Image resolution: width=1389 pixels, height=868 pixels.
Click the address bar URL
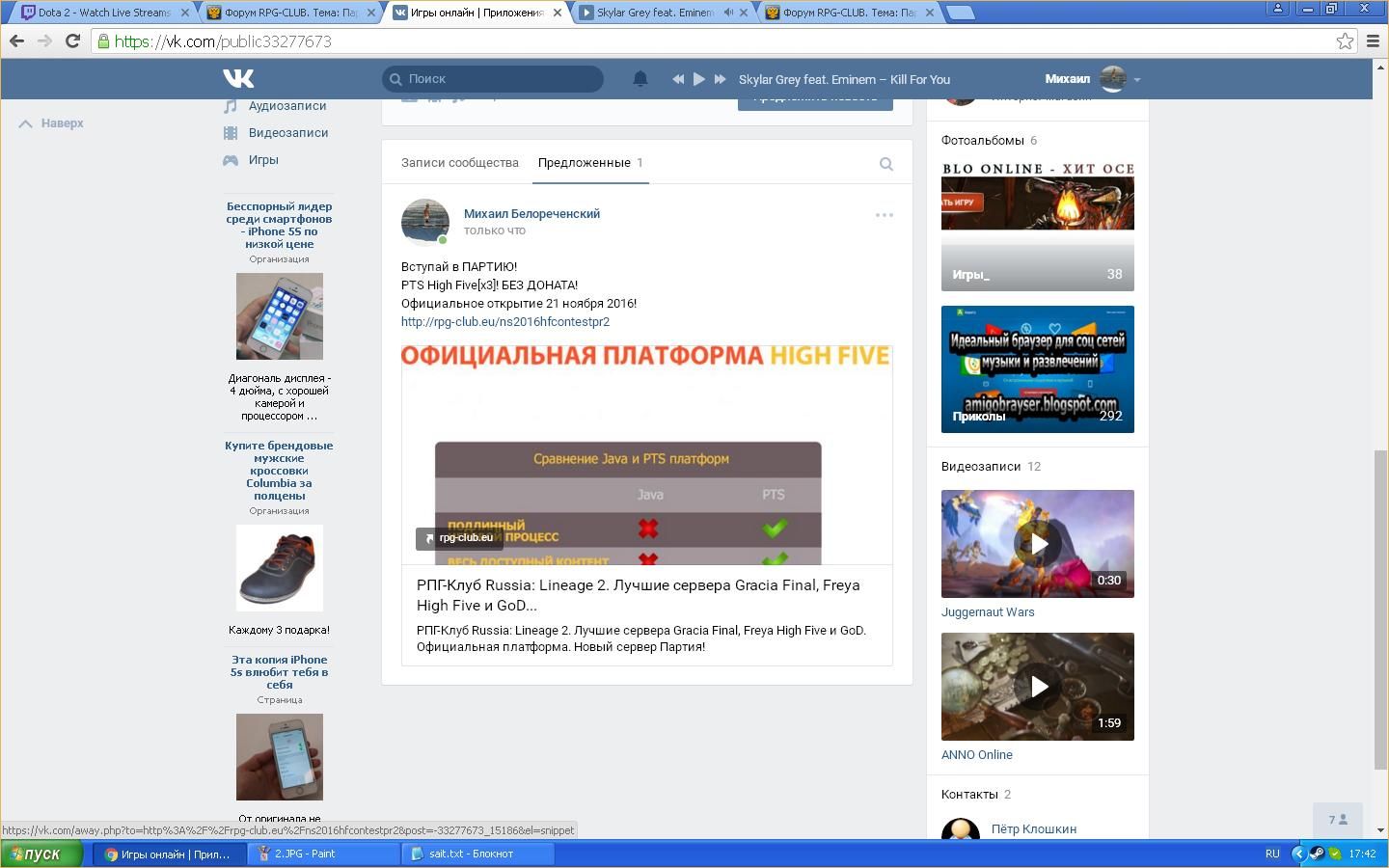coord(223,41)
